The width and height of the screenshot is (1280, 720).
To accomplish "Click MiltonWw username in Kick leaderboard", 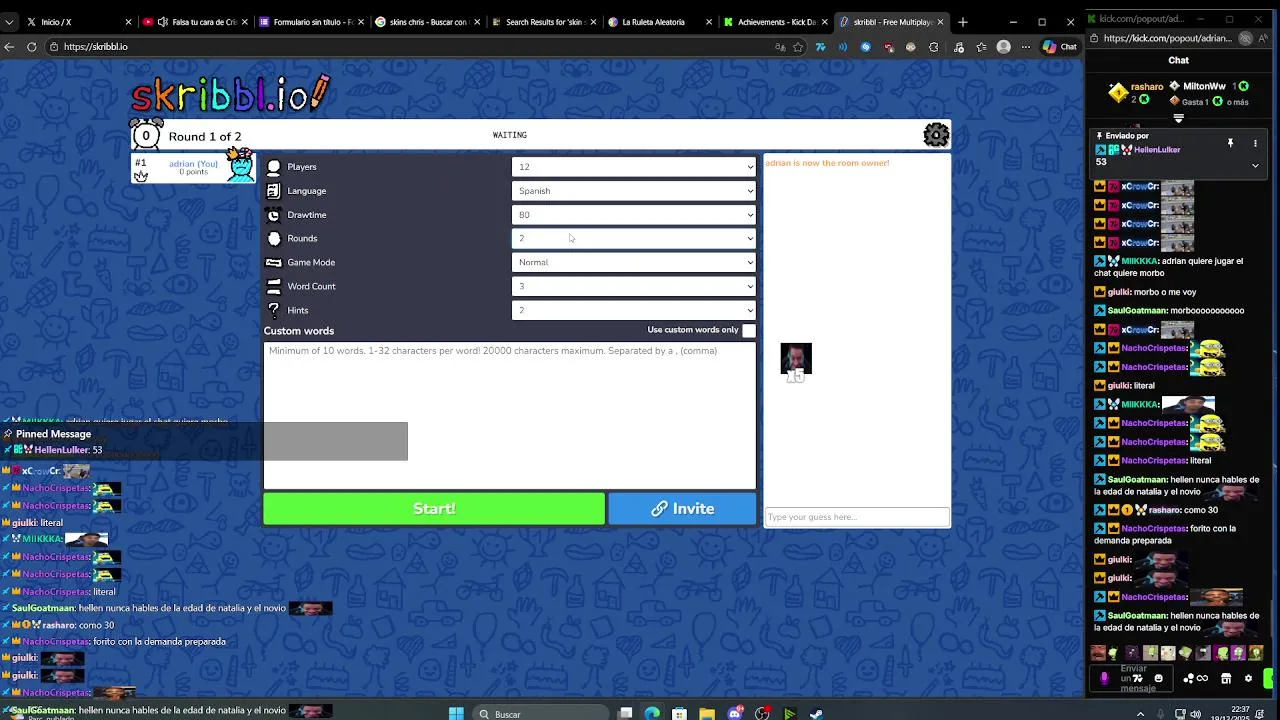I will coord(1204,87).
